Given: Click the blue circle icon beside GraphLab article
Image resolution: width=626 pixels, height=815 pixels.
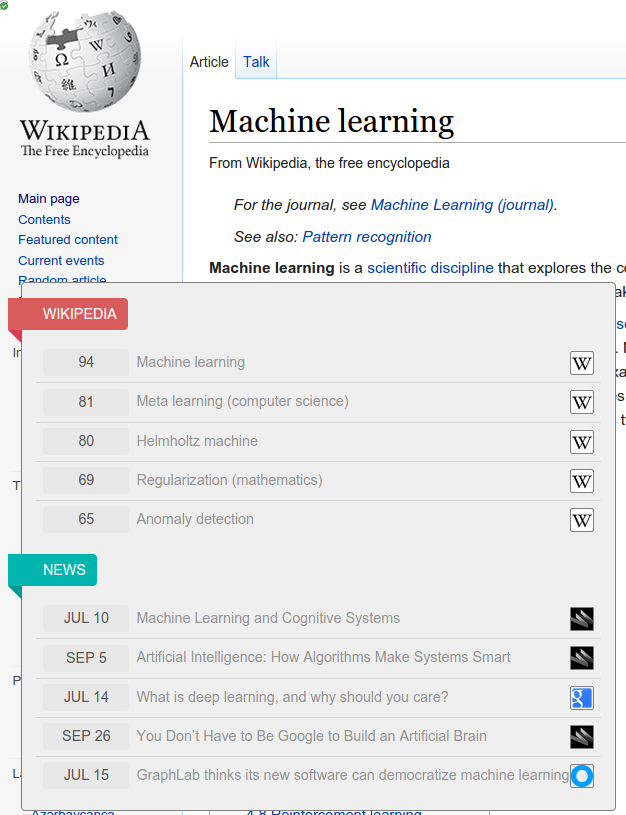Looking at the screenshot, I should pos(581,776).
